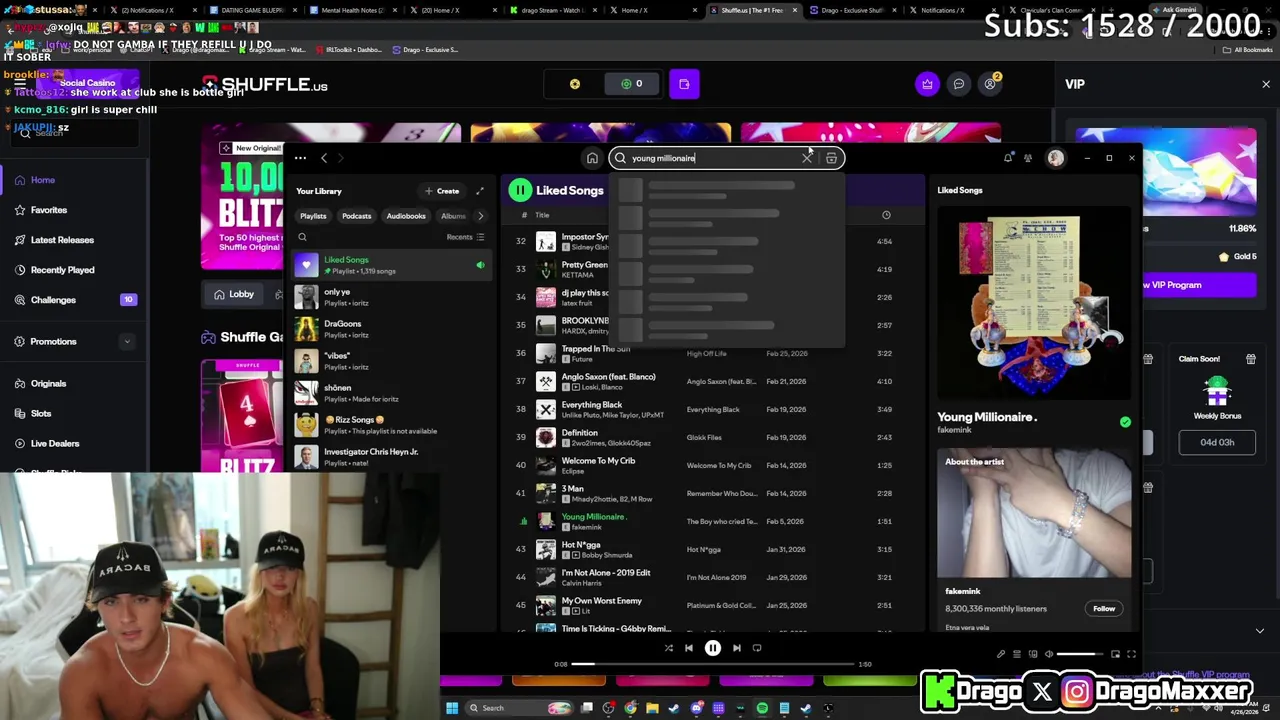Enter Spotify full screen mode

point(1131,654)
